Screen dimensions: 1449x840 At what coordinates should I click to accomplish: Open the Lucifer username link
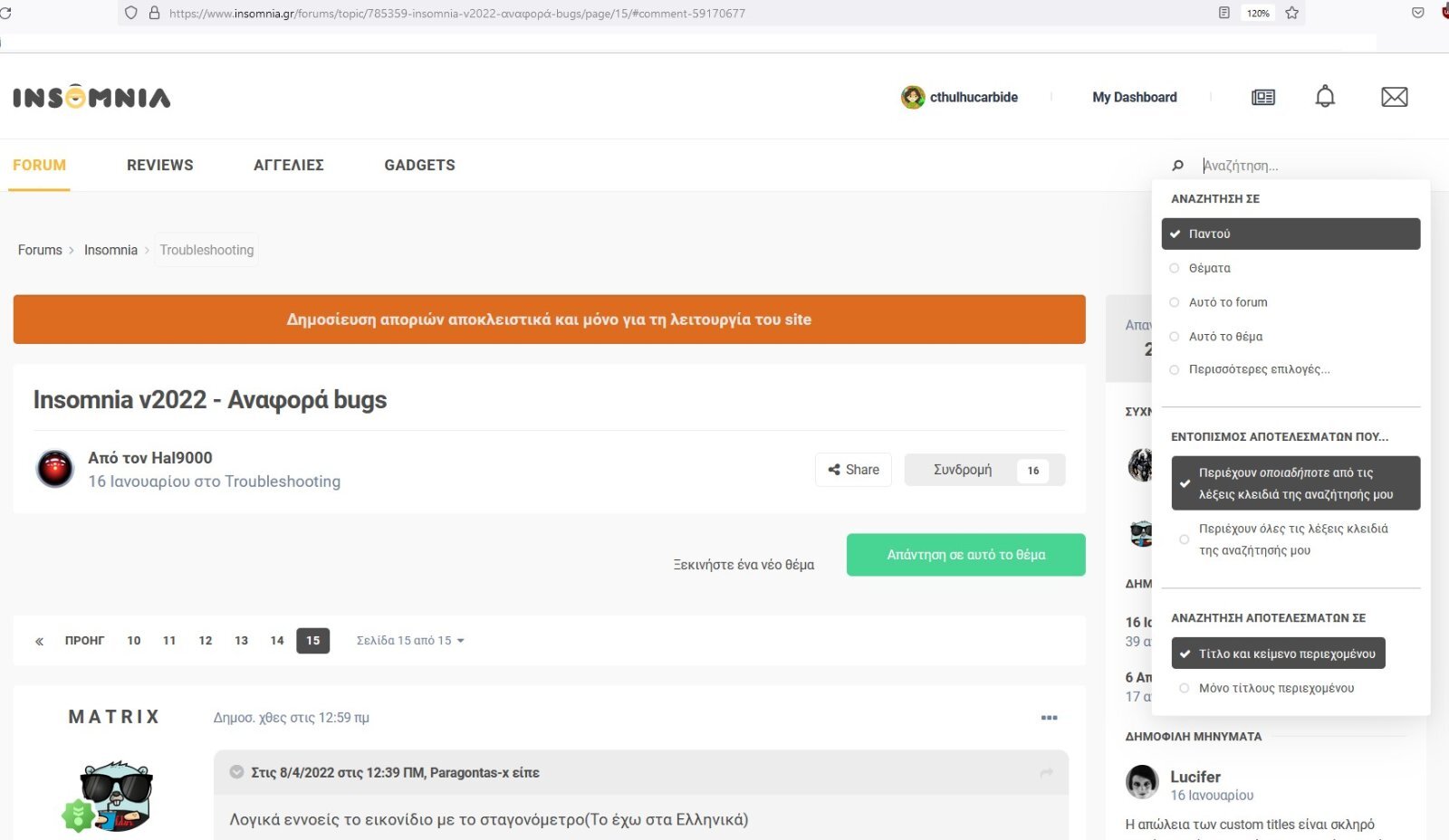point(1195,777)
